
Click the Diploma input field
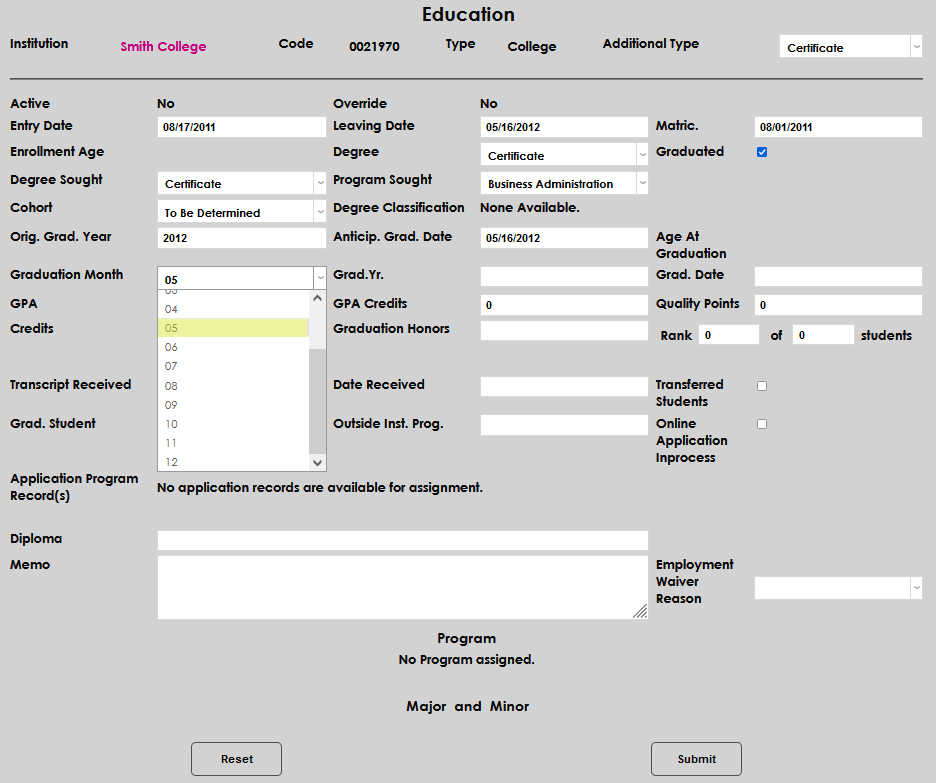pos(402,540)
